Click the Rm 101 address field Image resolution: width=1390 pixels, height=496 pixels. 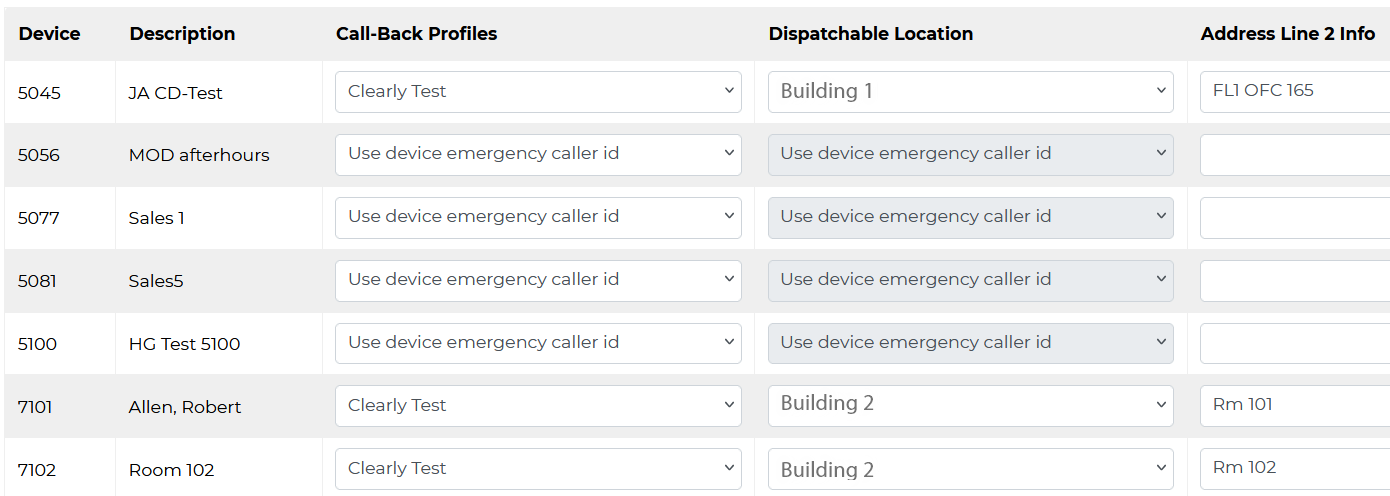click(1294, 406)
